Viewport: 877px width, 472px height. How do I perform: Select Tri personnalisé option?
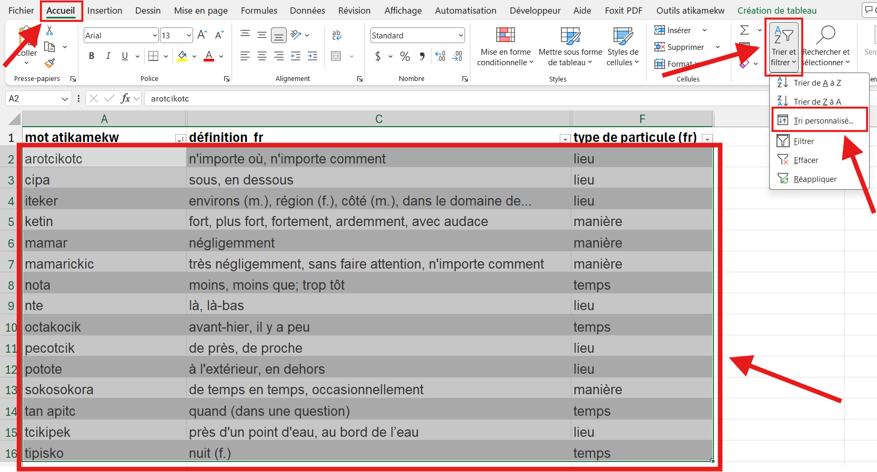click(x=819, y=120)
